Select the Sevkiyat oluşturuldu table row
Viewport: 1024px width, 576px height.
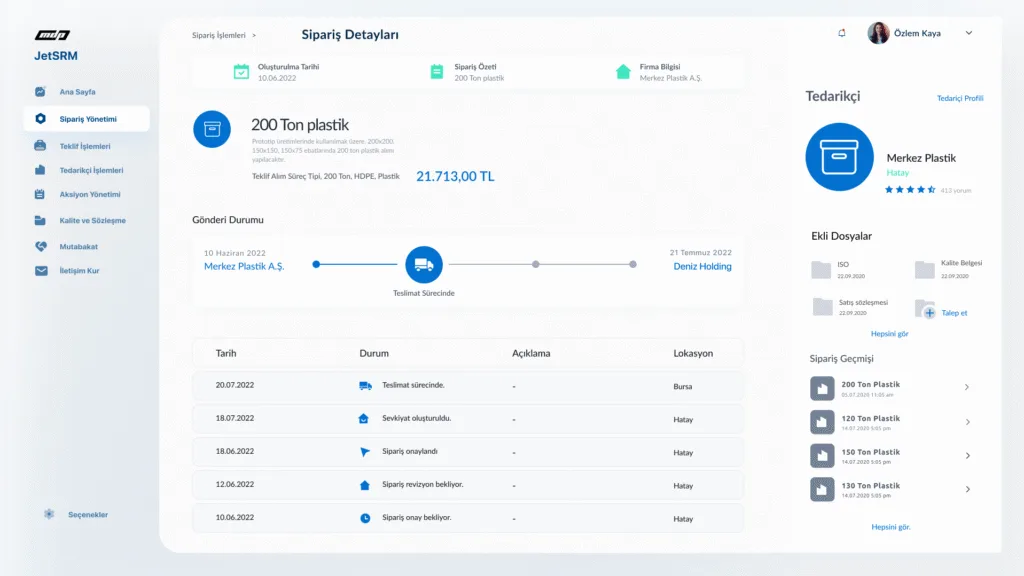tap(467, 419)
